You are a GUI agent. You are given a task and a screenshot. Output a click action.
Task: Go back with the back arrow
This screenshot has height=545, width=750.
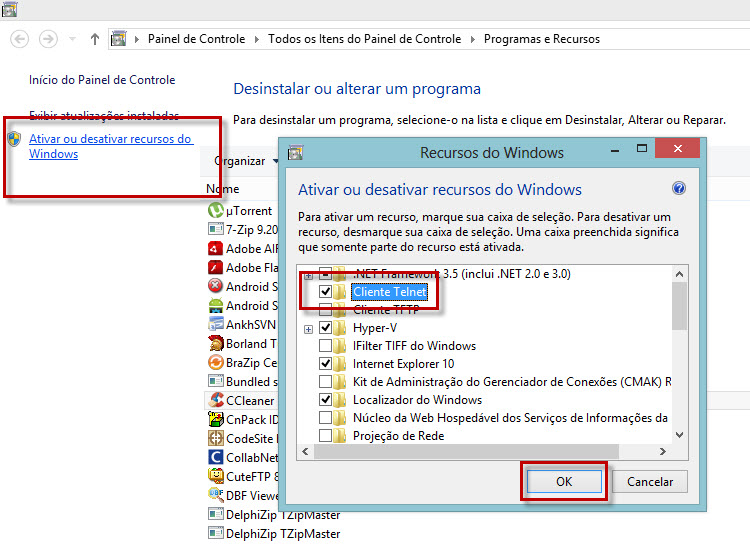coord(20,39)
